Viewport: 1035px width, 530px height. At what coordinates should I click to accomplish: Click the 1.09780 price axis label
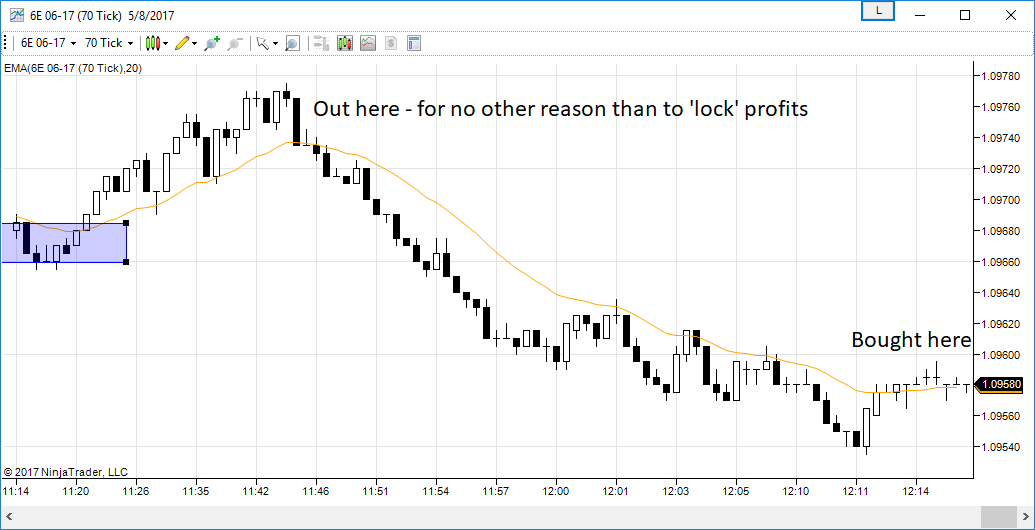point(1001,76)
